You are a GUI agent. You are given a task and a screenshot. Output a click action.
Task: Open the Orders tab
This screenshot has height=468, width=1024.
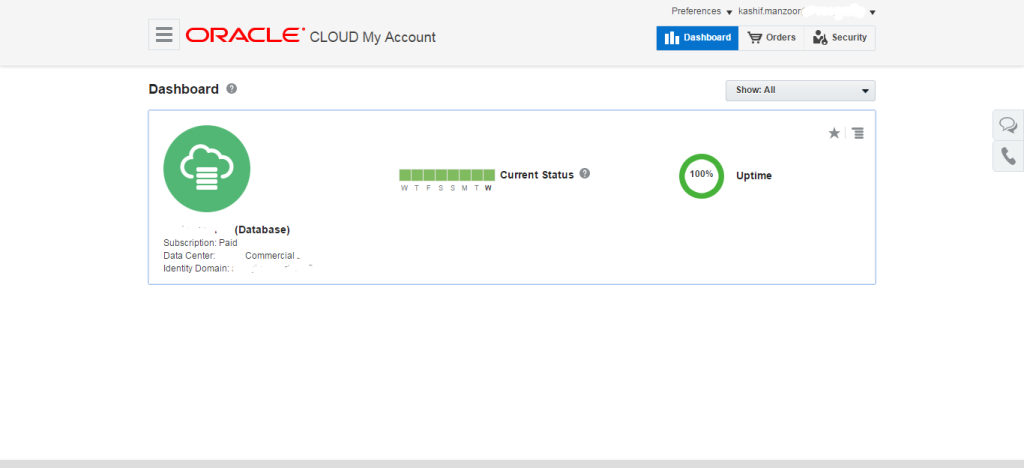tap(771, 38)
